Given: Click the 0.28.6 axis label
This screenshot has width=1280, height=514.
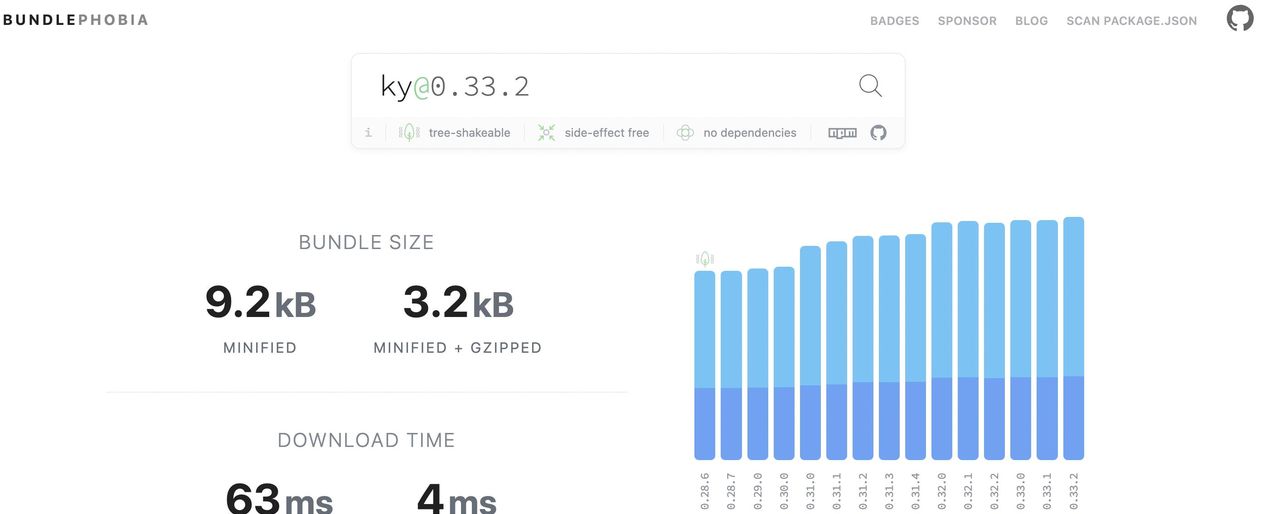Looking at the screenshot, I should (705, 491).
